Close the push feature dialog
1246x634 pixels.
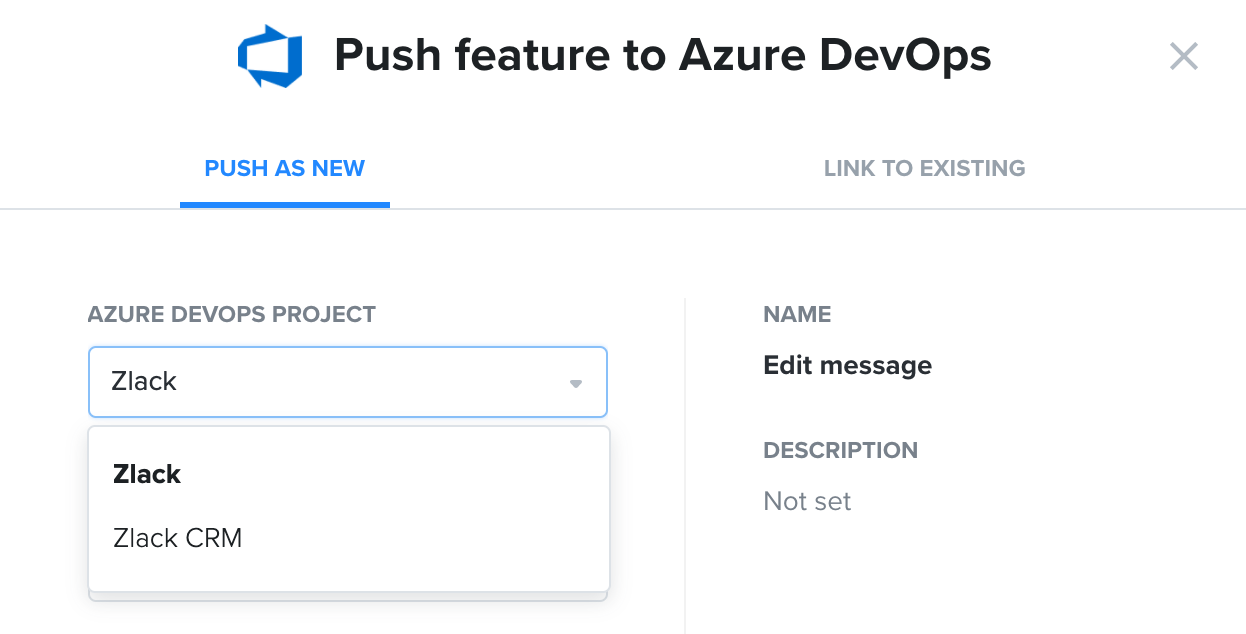coord(1183,57)
